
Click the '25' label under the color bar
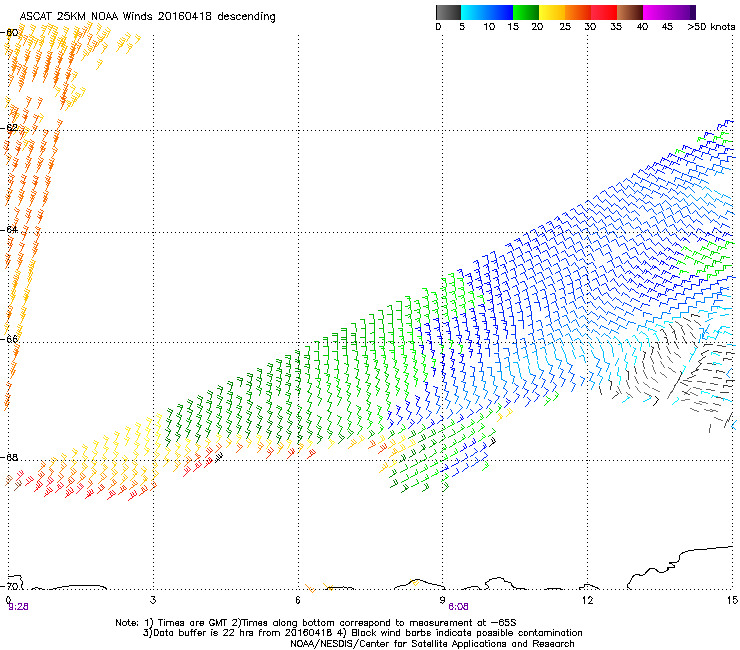[x=565, y=27]
